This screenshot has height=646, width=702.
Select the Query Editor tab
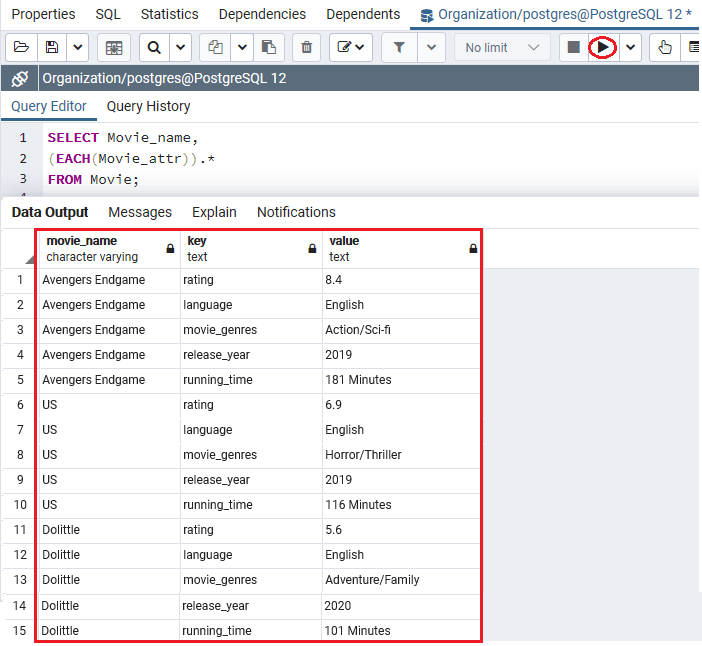49,107
